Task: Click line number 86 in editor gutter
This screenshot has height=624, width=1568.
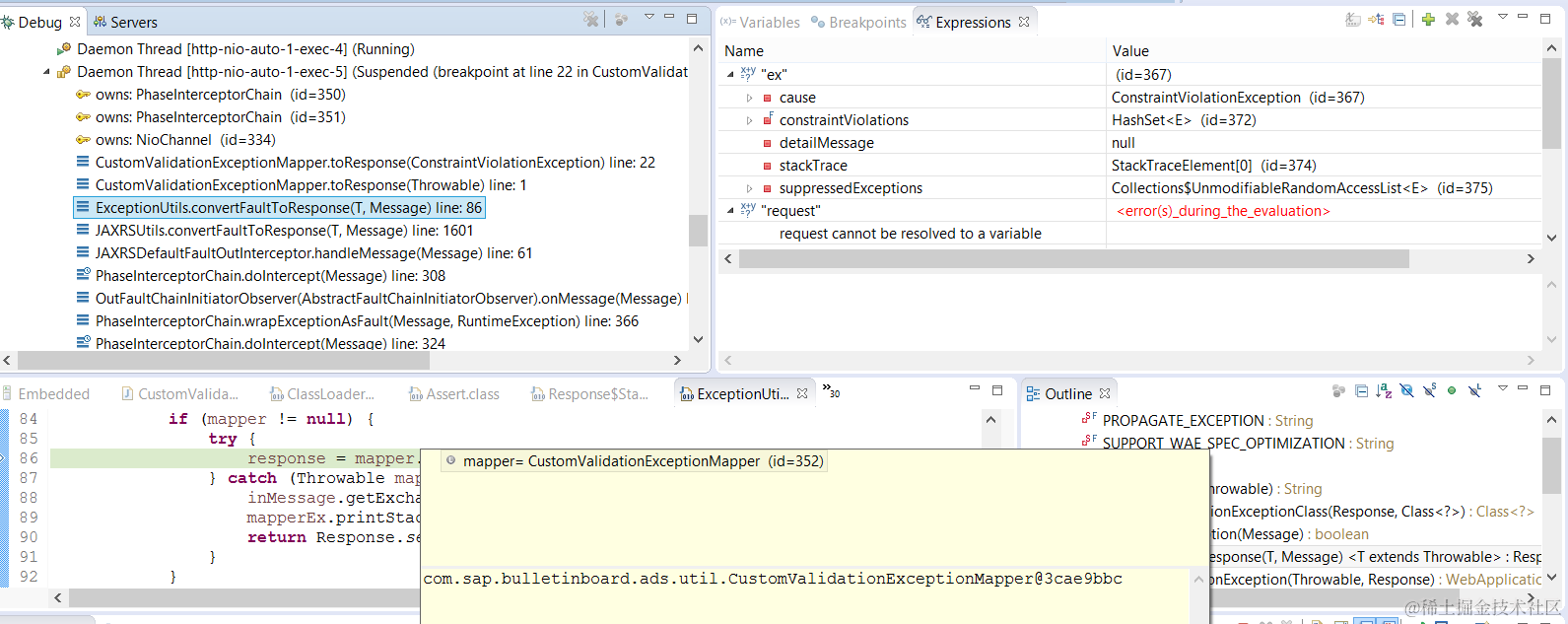Action: (x=29, y=458)
